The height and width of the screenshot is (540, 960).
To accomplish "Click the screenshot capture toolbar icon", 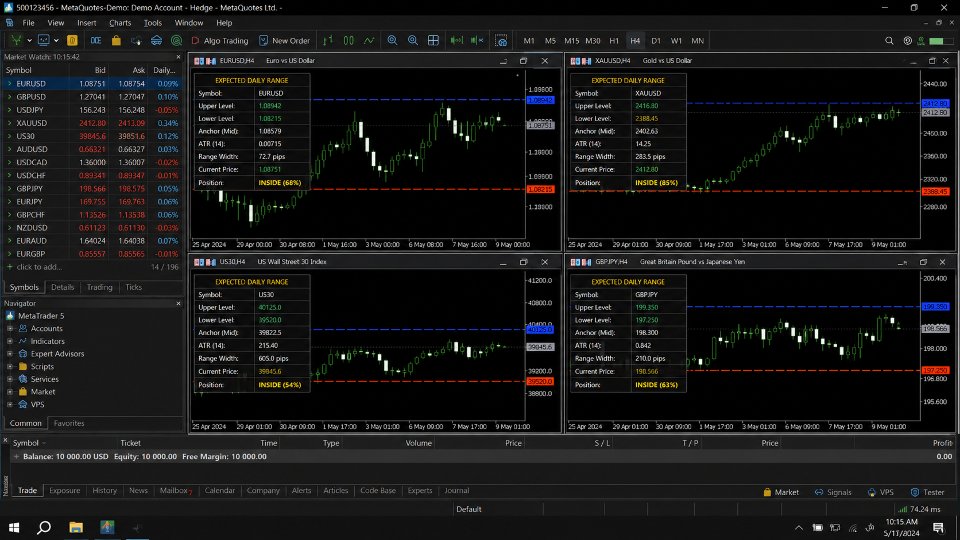I will 501,40.
